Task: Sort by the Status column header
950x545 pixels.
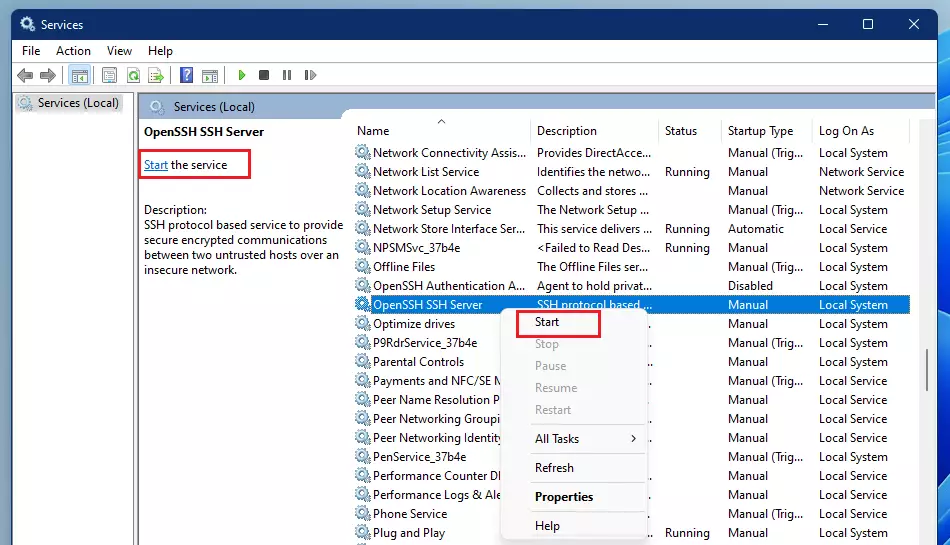Action: pyautogui.click(x=690, y=131)
